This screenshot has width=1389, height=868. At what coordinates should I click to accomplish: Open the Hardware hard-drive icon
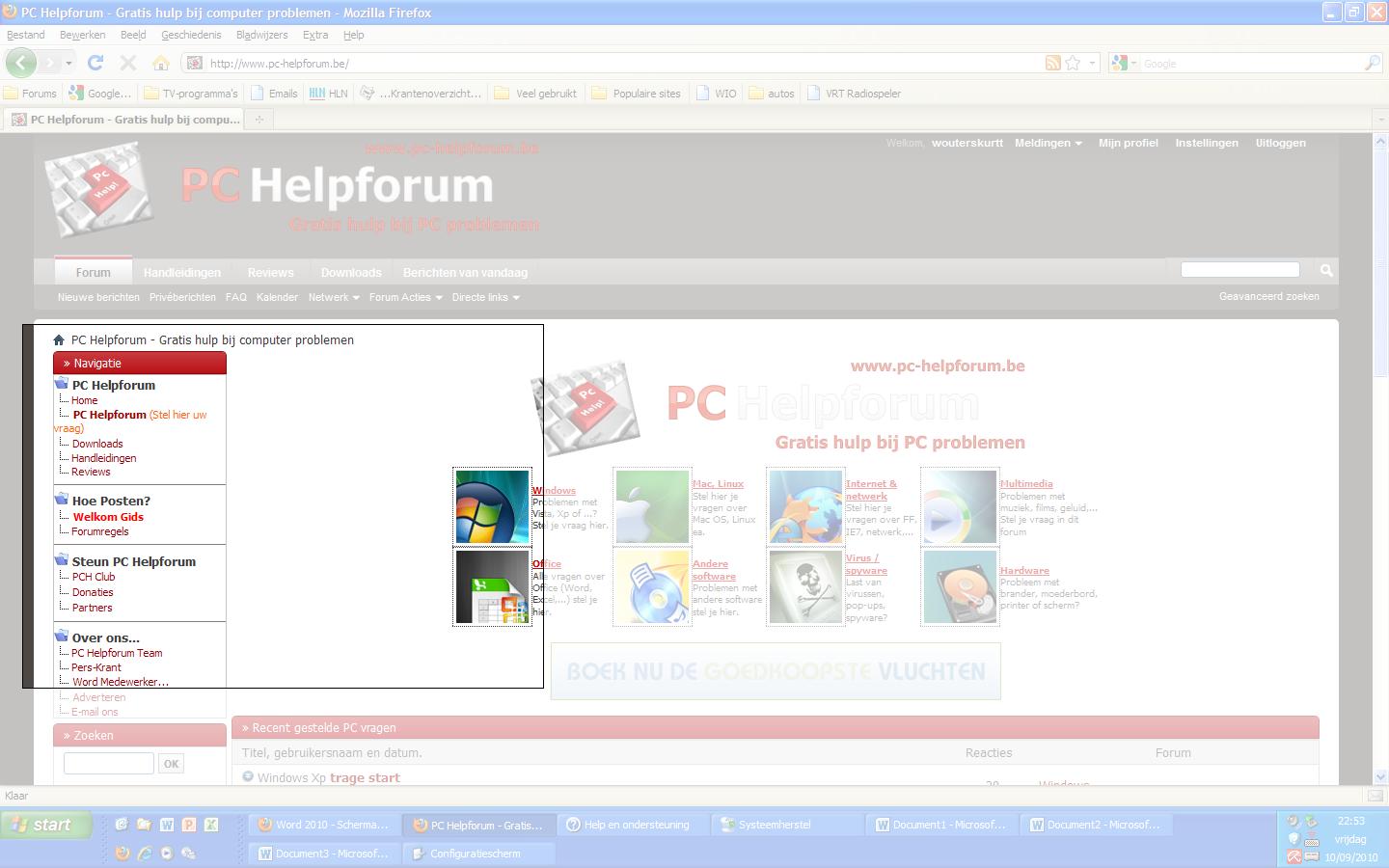(x=960, y=586)
